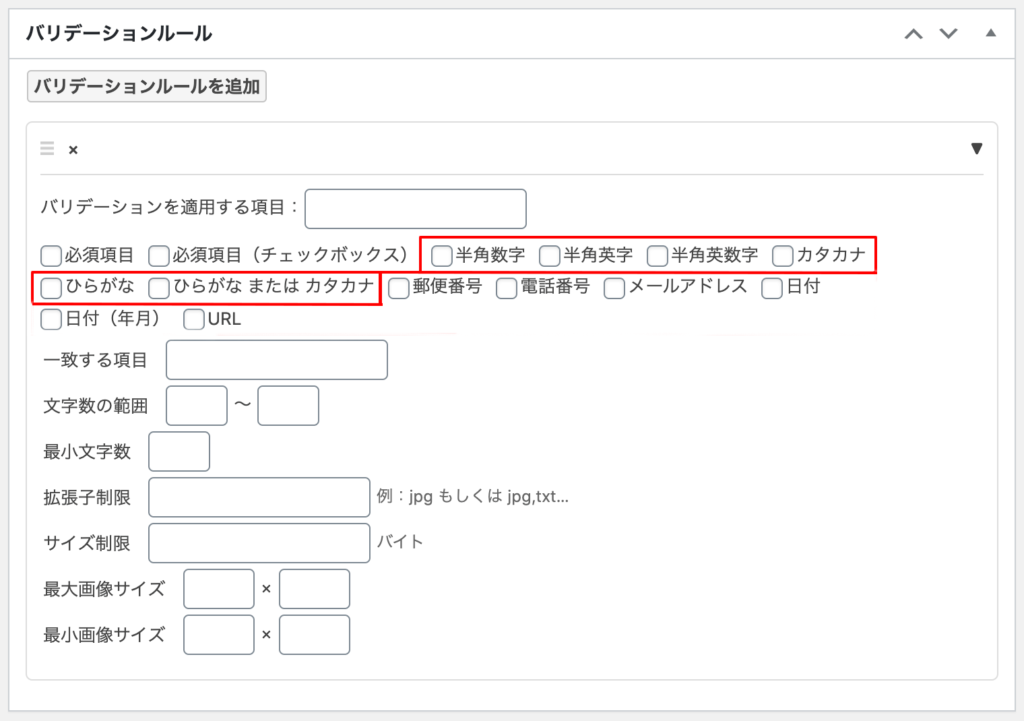Click the 文字数の範囲 label
1024x721 pixels.
click(95, 406)
